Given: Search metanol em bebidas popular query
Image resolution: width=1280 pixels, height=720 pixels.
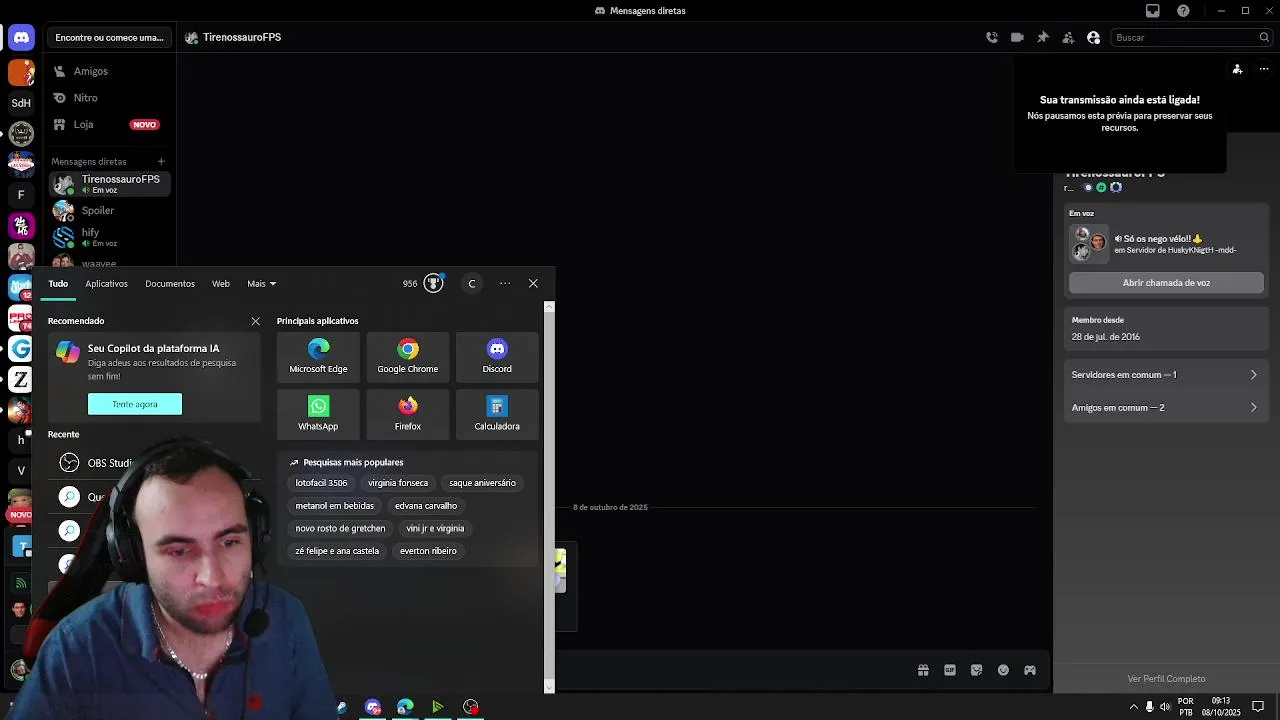Looking at the screenshot, I should click(x=335, y=506).
